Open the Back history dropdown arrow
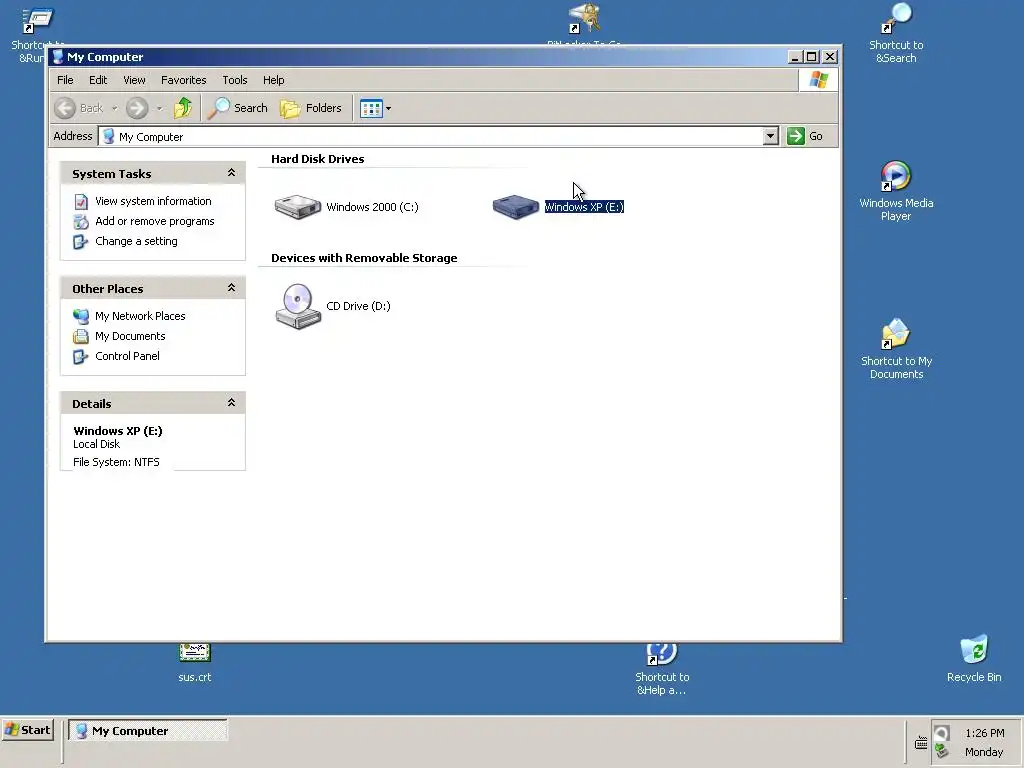The image size is (1024, 768). [114, 108]
